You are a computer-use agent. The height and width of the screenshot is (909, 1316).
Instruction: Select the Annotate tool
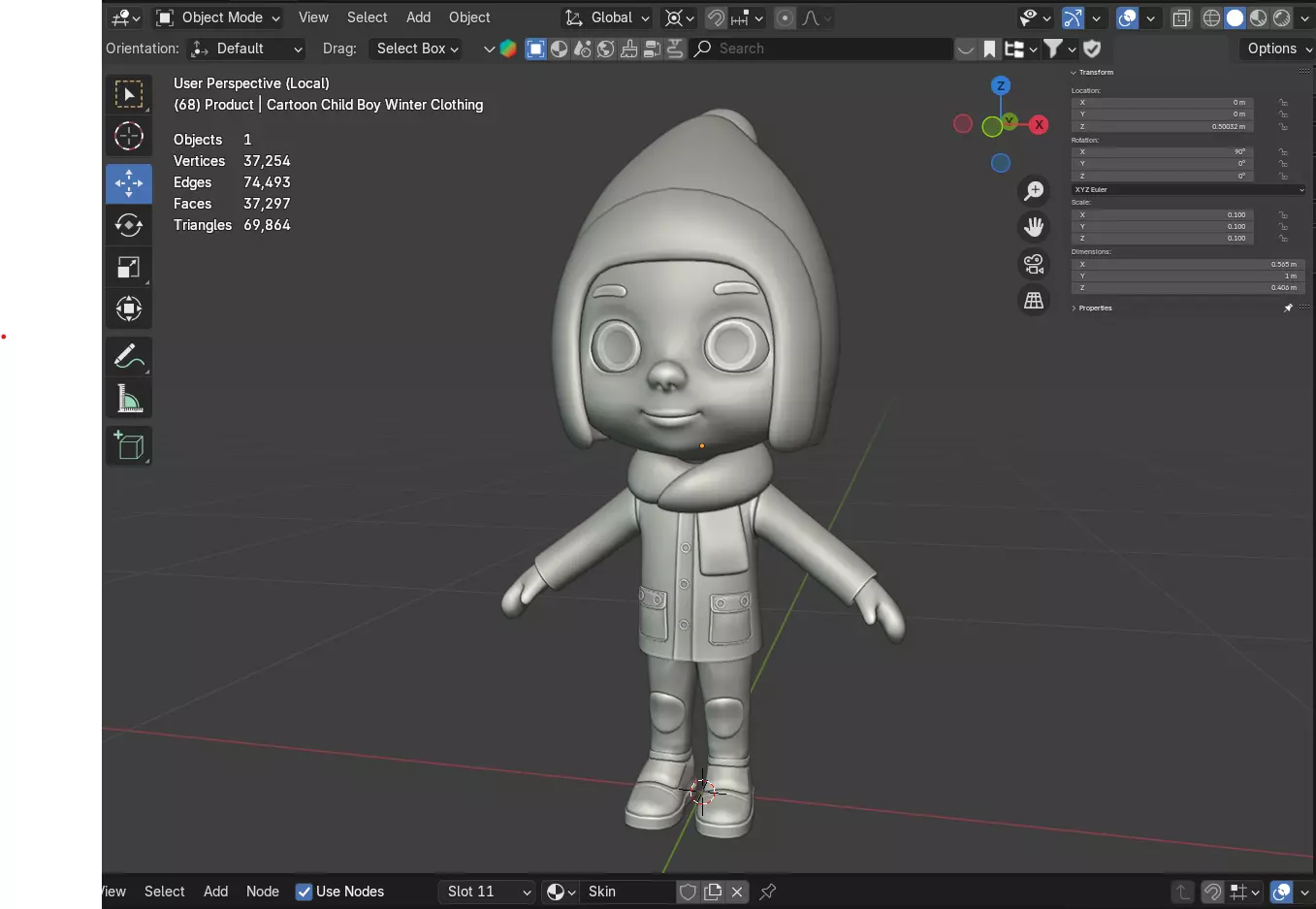click(x=129, y=356)
